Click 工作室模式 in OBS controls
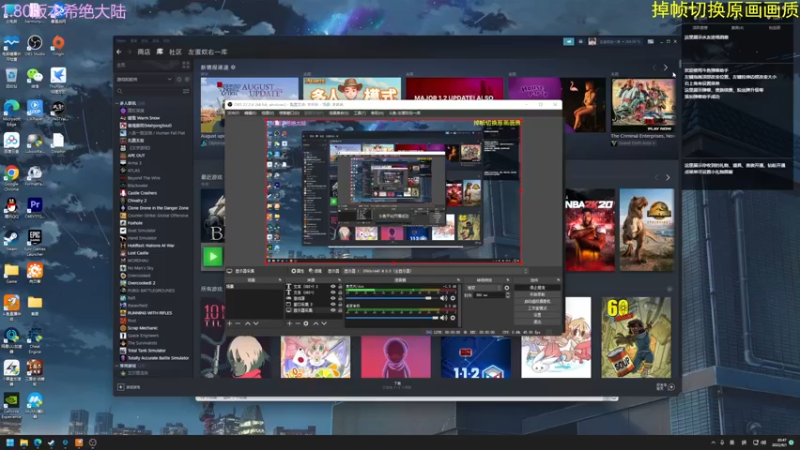Screen dimensions: 800x450 pyautogui.click(x=537, y=308)
